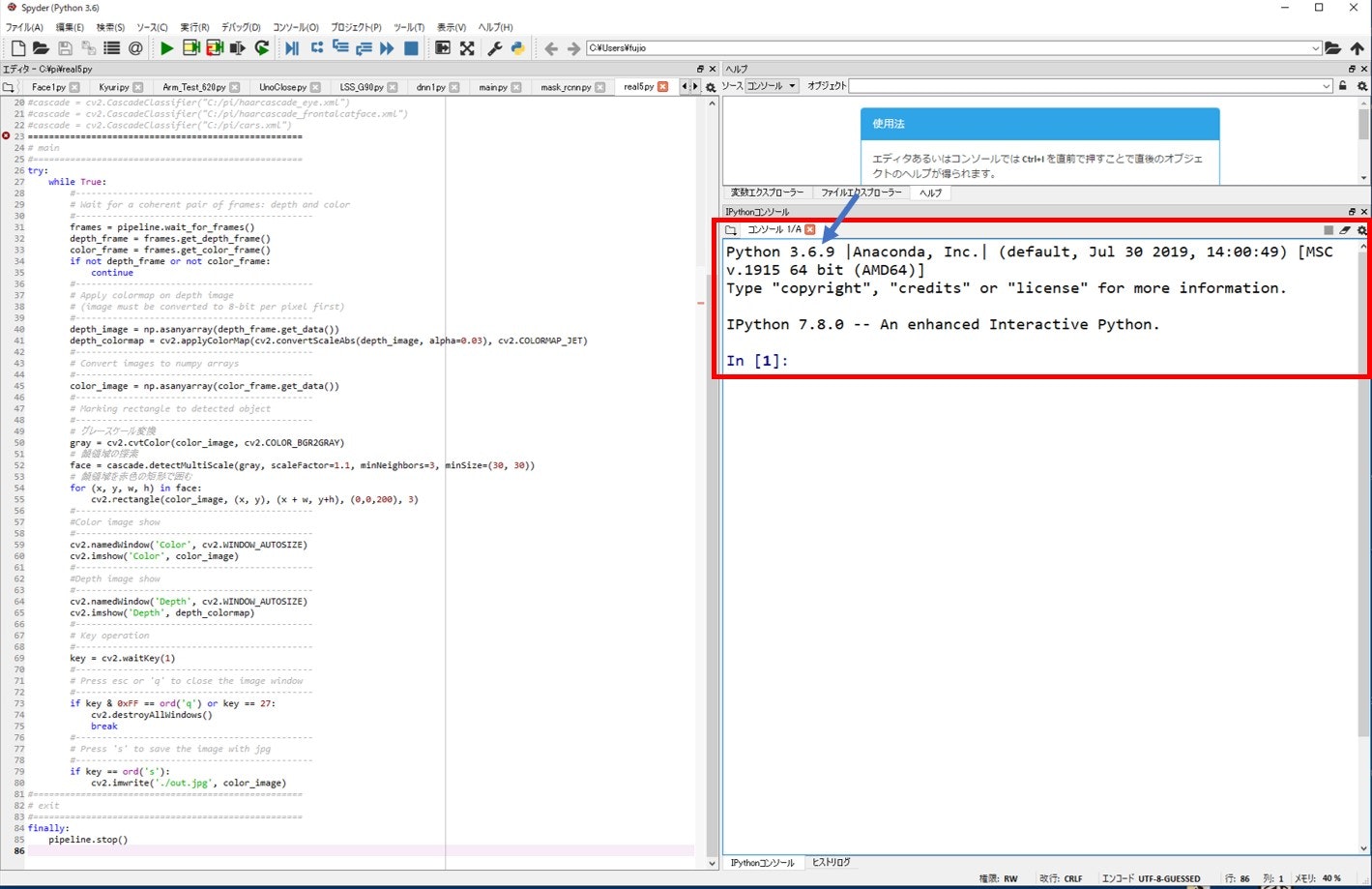The width and height of the screenshot is (1372, 889).
Task: Go forward with the right arrow icon
Action: (574, 48)
